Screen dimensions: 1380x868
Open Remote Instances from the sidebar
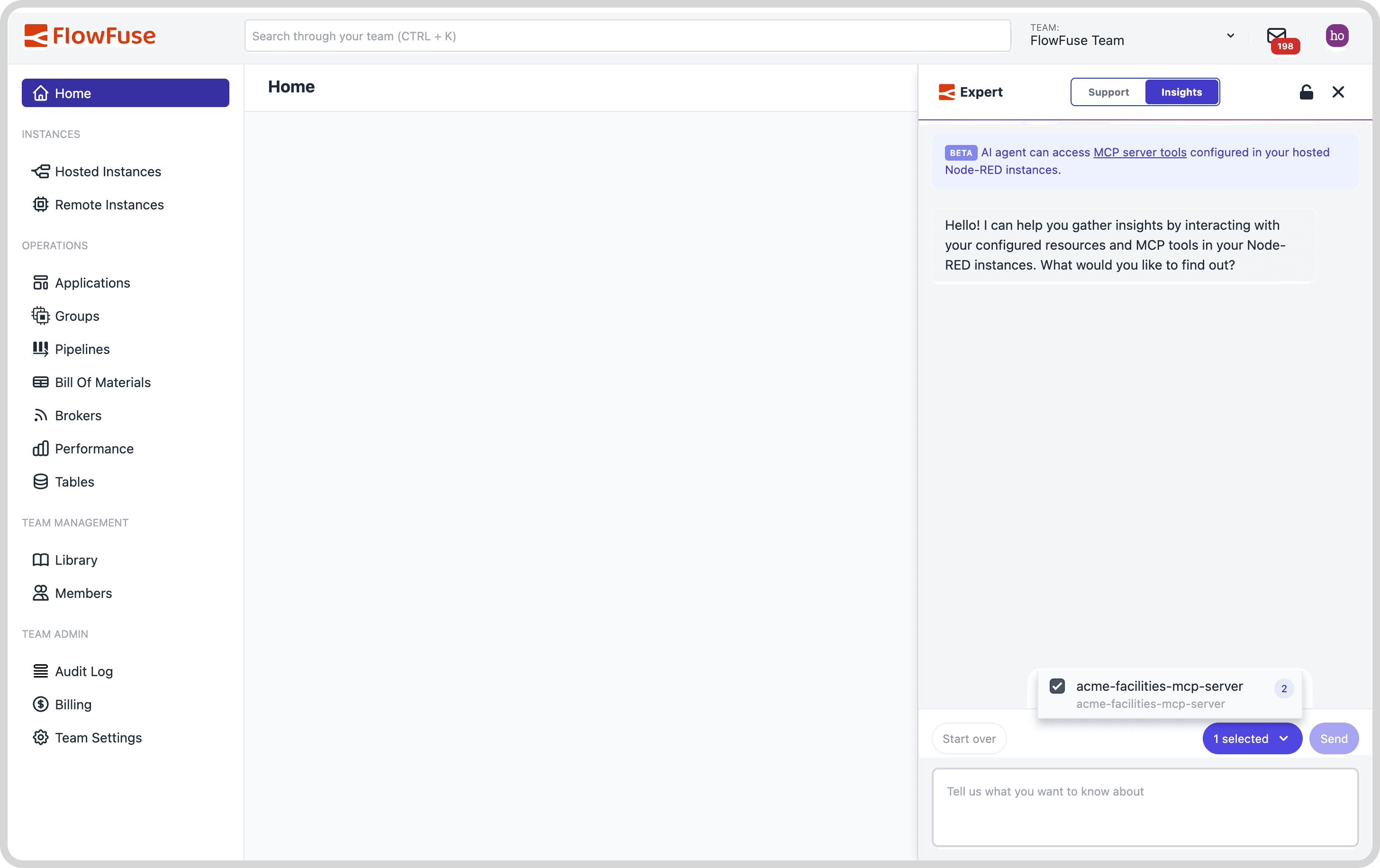coord(109,205)
